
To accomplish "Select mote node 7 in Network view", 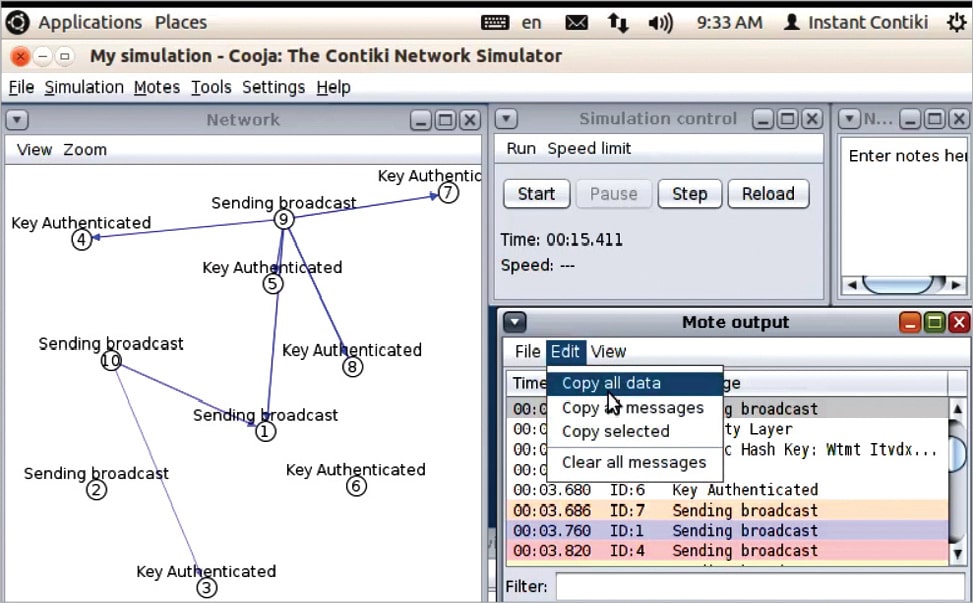I will click(449, 193).
